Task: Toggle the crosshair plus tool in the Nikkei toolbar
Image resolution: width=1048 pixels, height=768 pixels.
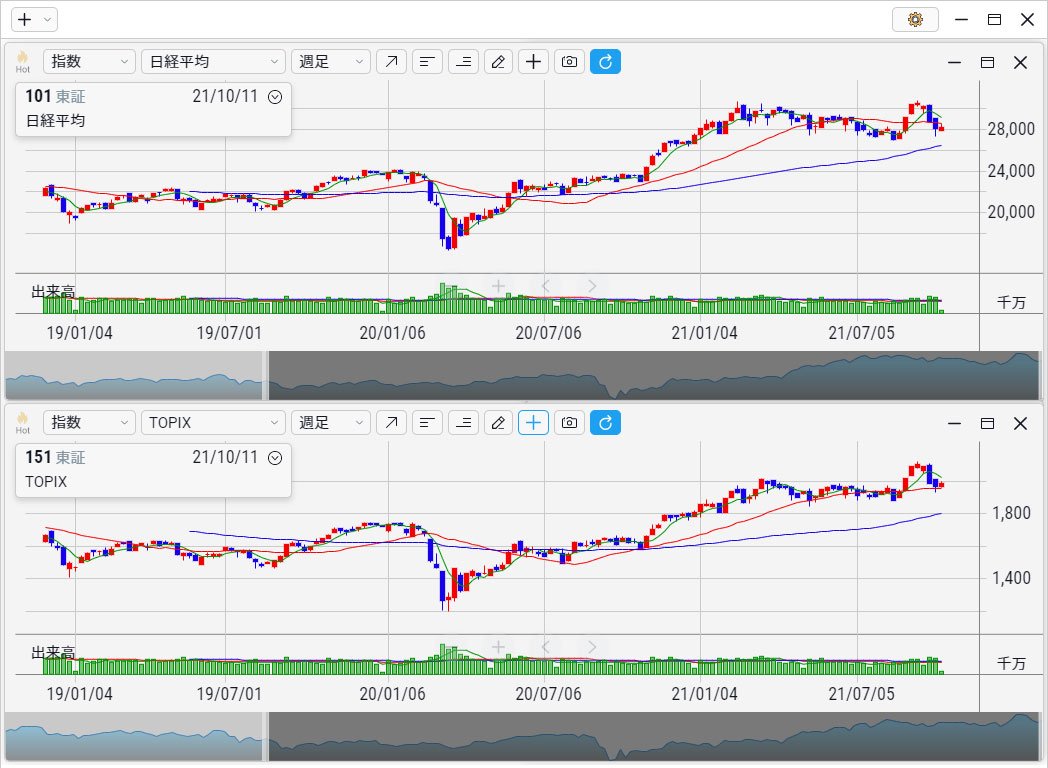Action: click(x=533, y=61)
